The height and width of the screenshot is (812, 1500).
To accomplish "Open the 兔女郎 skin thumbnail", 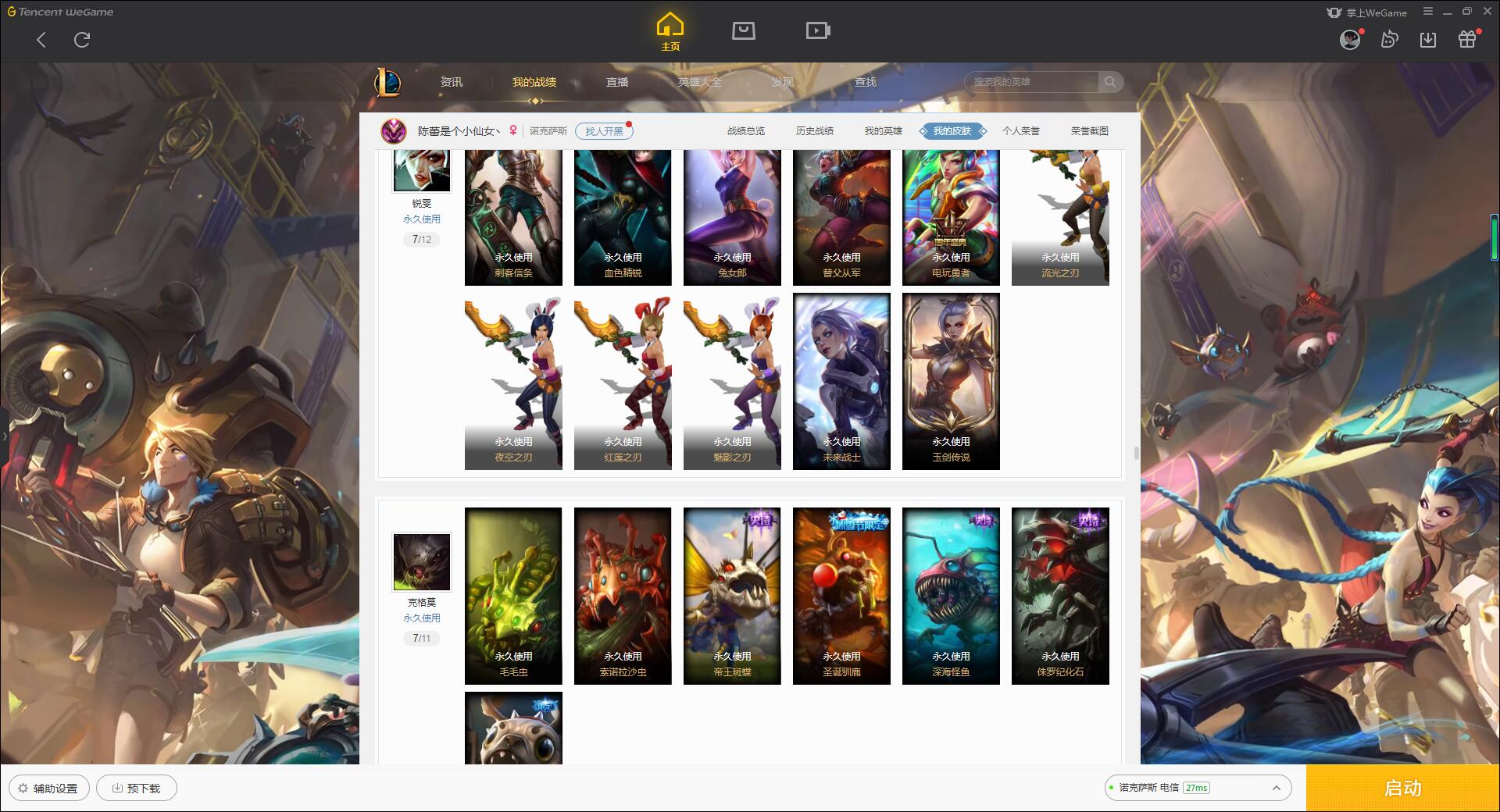I will pos(732,218).
